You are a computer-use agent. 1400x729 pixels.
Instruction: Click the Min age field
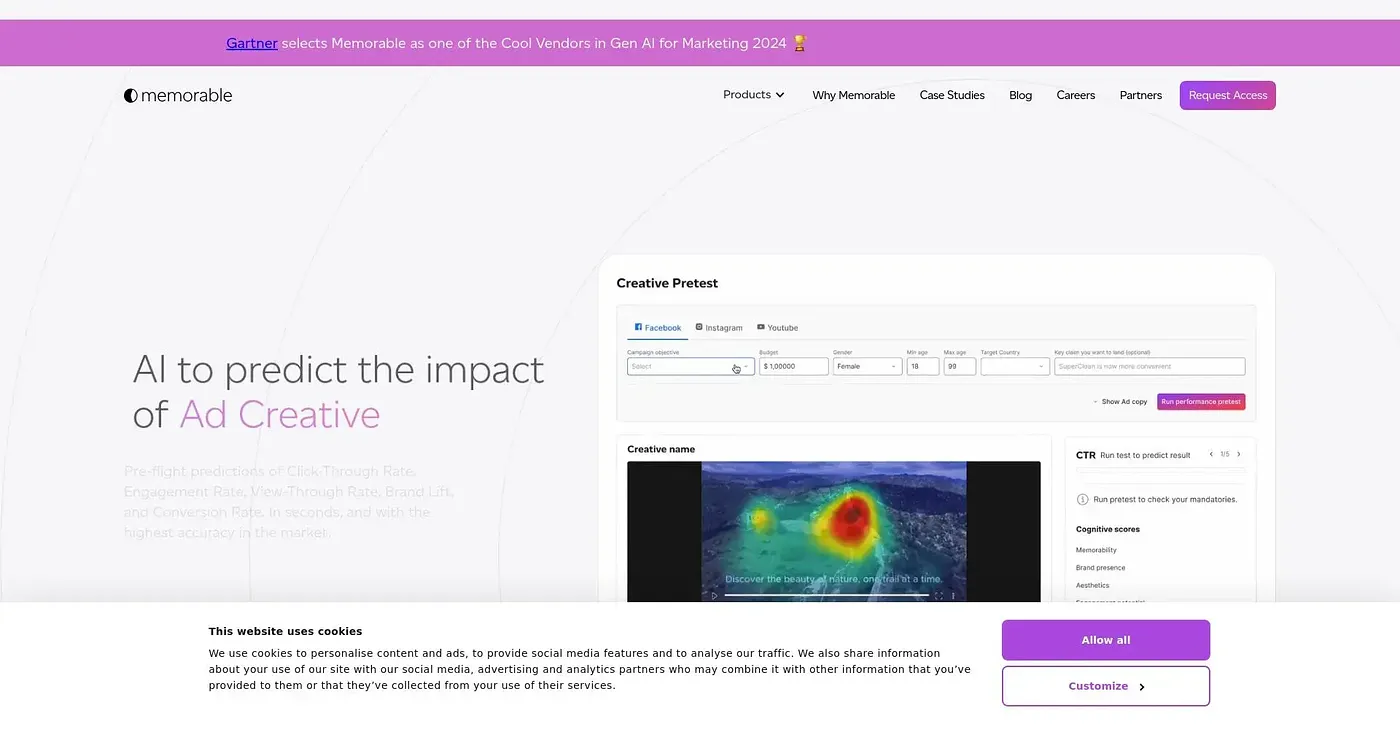[x=923, y=367]
